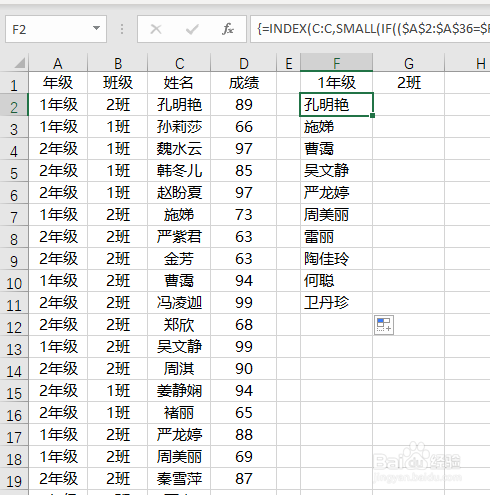The height and width of the screenshot is (495, 490).
Task: Click the 成绩 header cell
Action: tap(244, 83)
